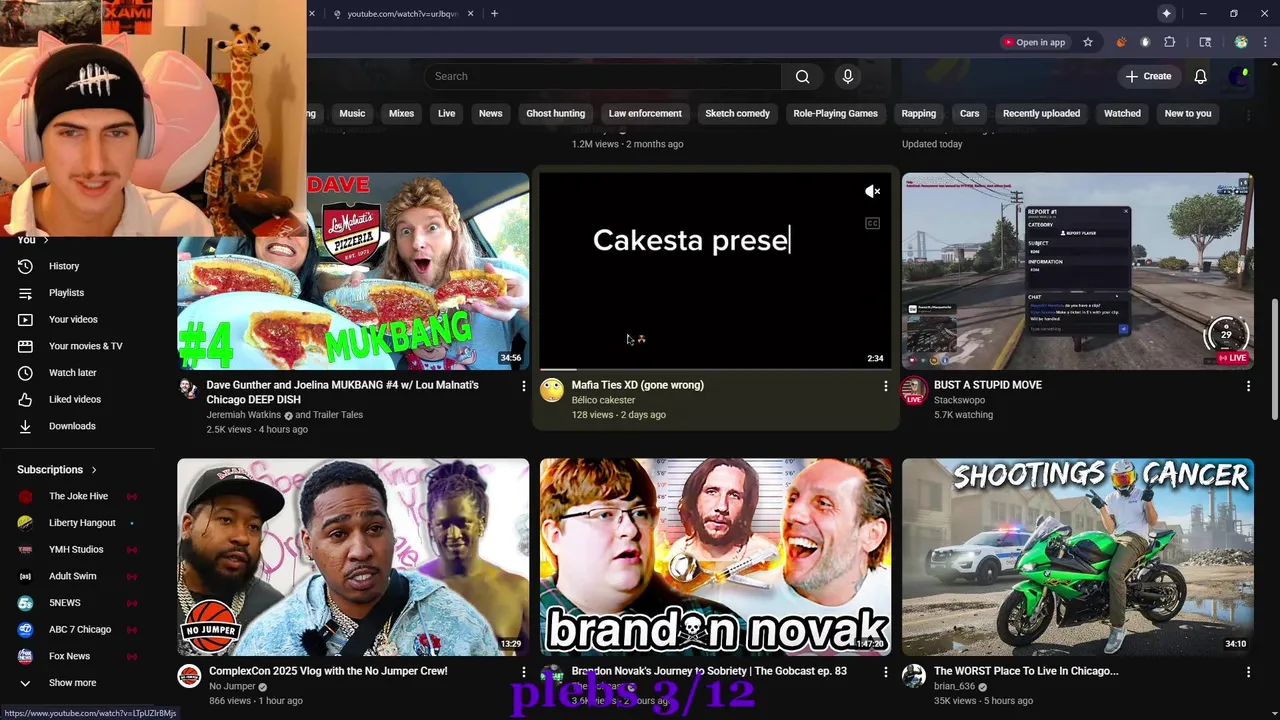Open a new browser tab

[494, 14]
